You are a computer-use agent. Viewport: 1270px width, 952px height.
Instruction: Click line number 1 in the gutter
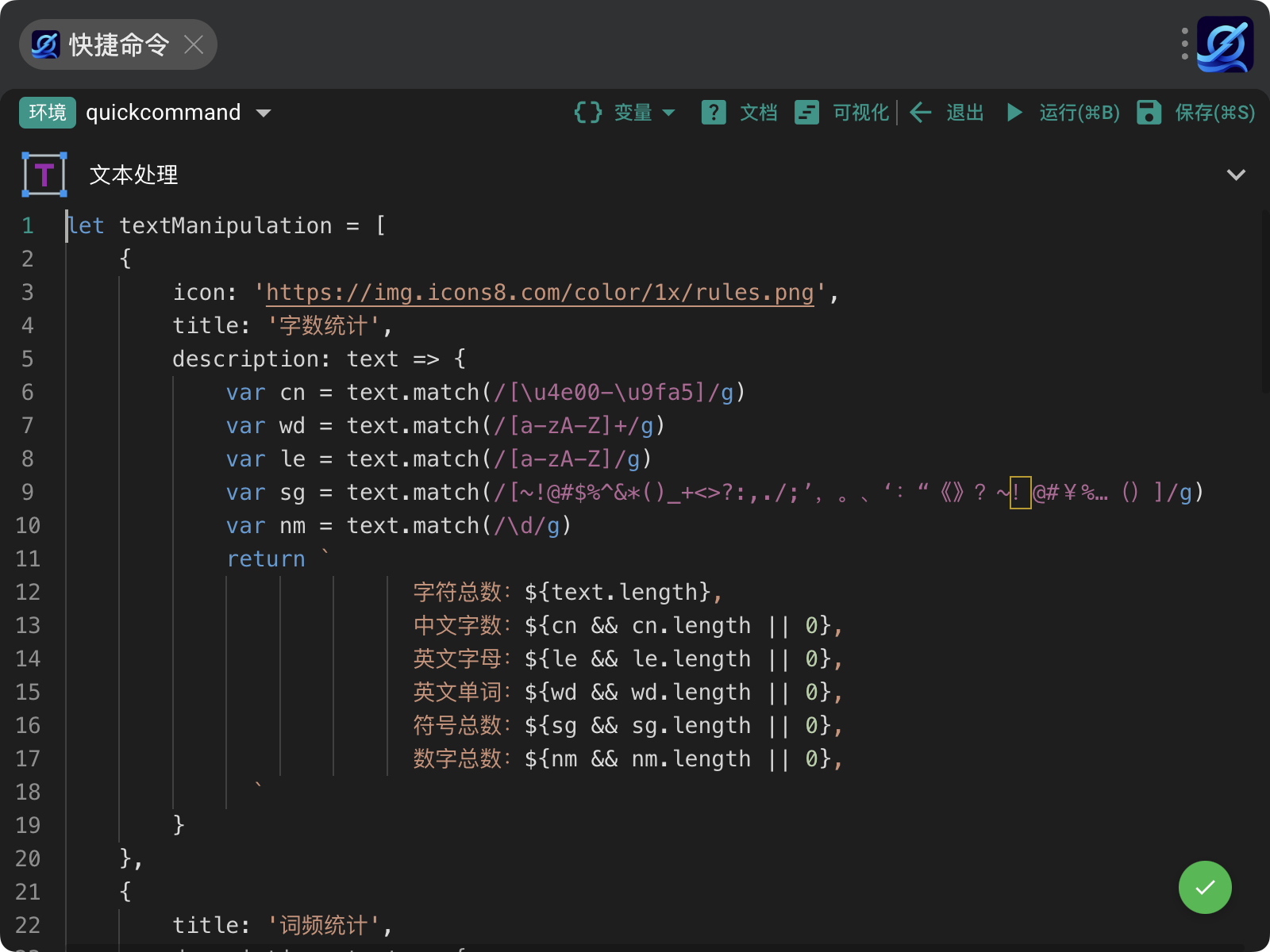[28, 226]
